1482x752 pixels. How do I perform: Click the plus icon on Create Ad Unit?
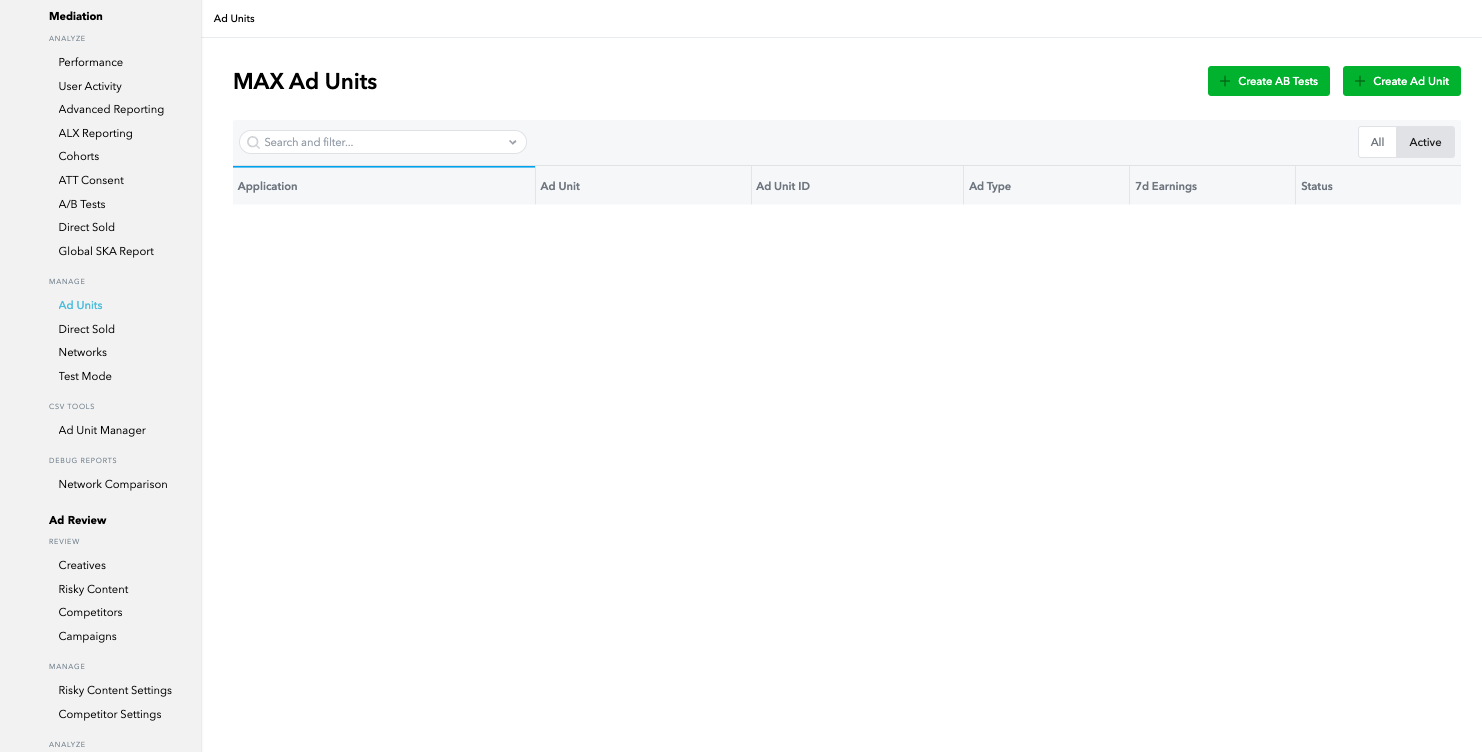(x=1359, y=81)
